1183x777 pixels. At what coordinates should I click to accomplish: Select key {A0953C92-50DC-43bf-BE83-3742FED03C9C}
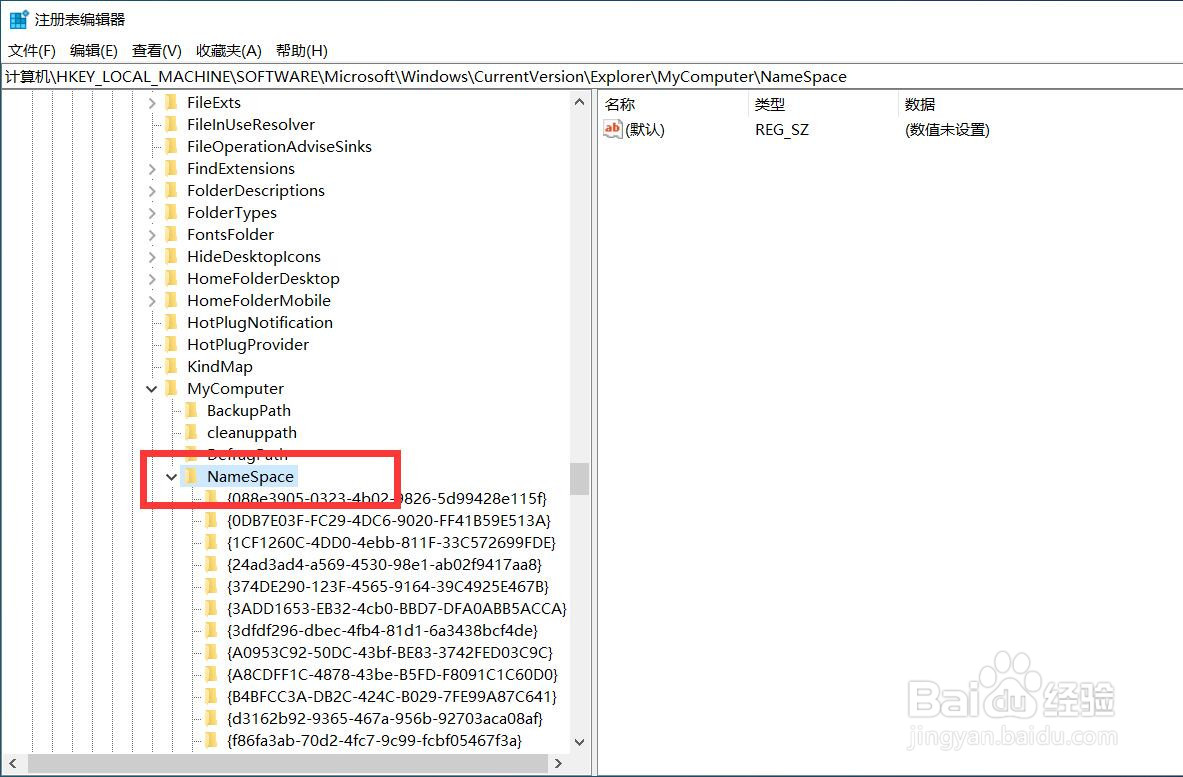[x=389, y=653]
